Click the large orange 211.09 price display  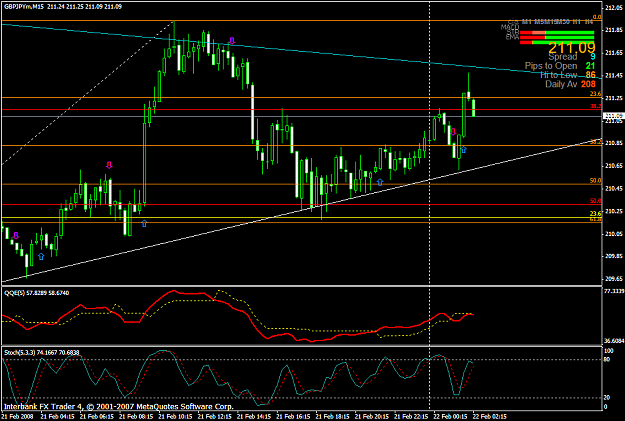pos(572,48)
